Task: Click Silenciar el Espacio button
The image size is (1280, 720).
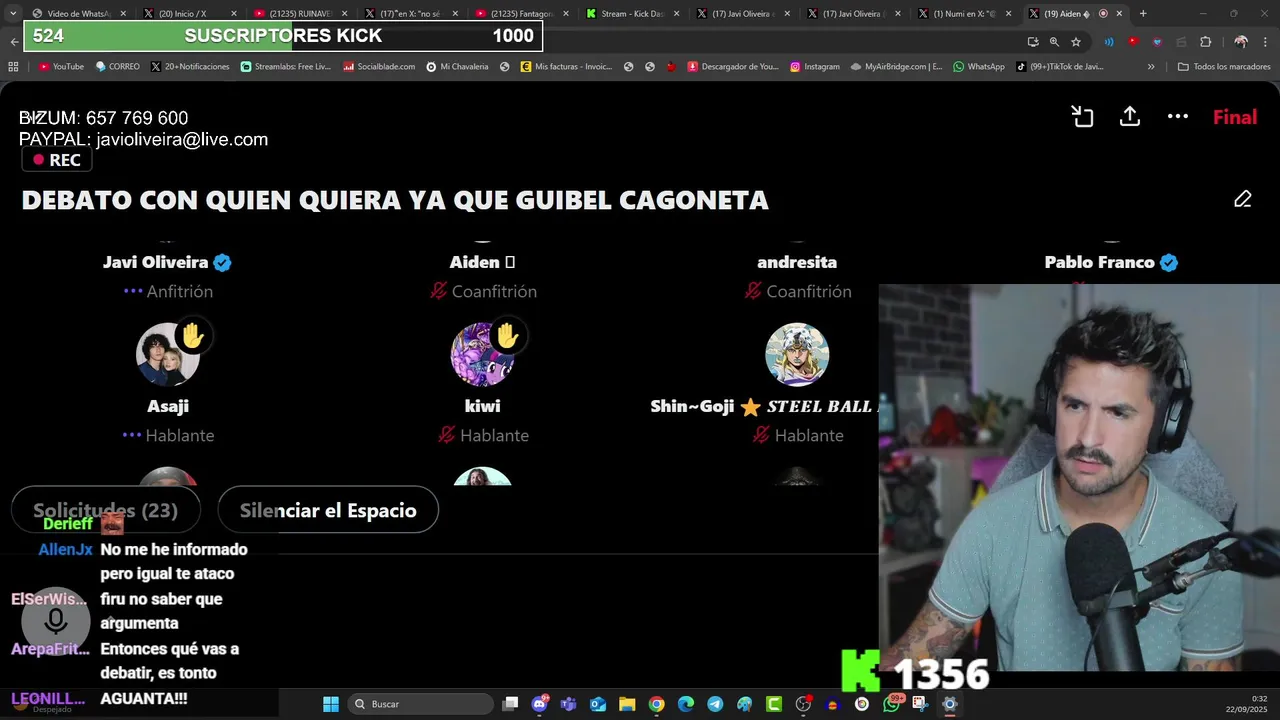Action: coord(328,510)
